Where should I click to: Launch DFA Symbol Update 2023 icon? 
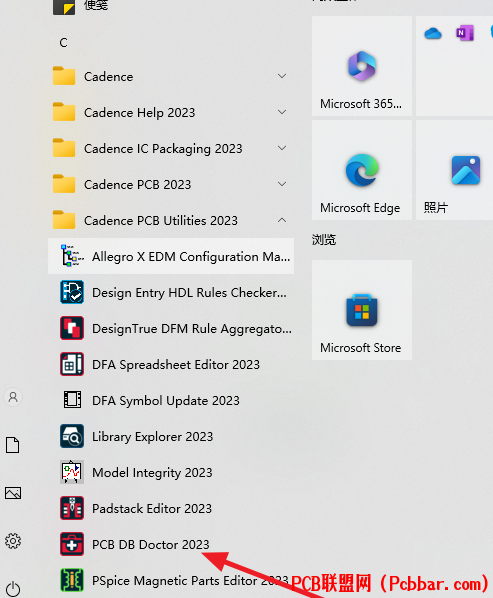point(72,400)
